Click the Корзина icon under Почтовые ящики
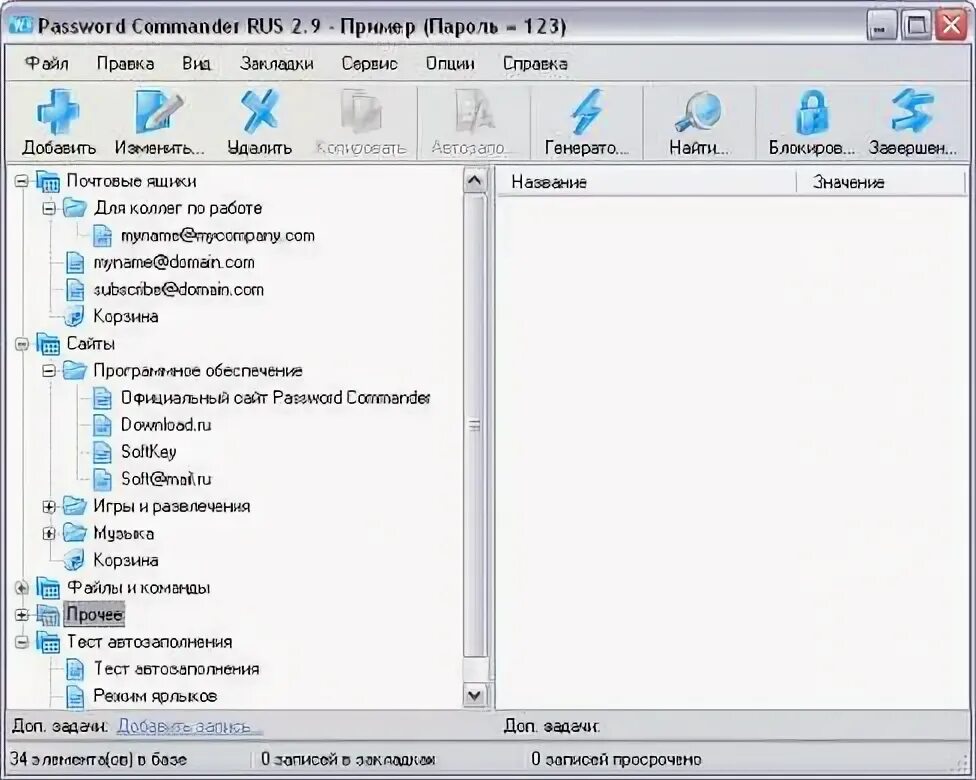The height and width of the screenshot is (780, 976). (75, 316)
